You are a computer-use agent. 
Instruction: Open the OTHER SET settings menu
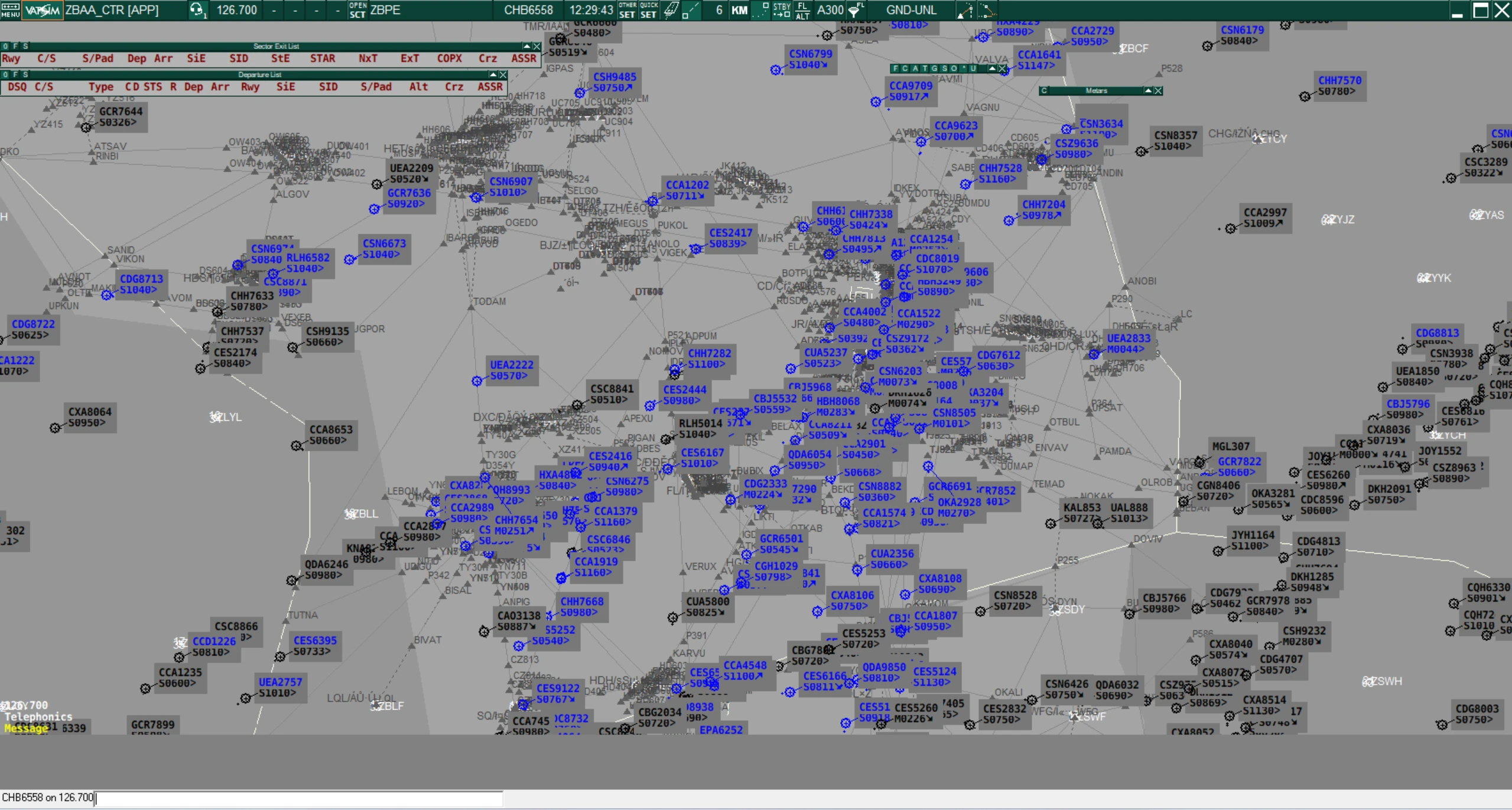pos(627,10)
